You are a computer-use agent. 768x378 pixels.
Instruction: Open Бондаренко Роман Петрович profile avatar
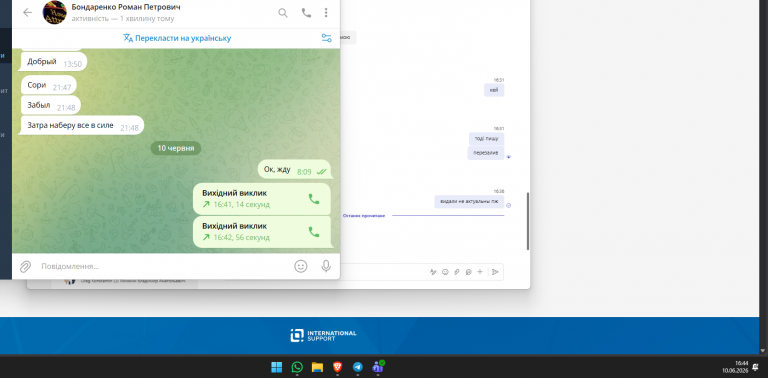[54, 12]
